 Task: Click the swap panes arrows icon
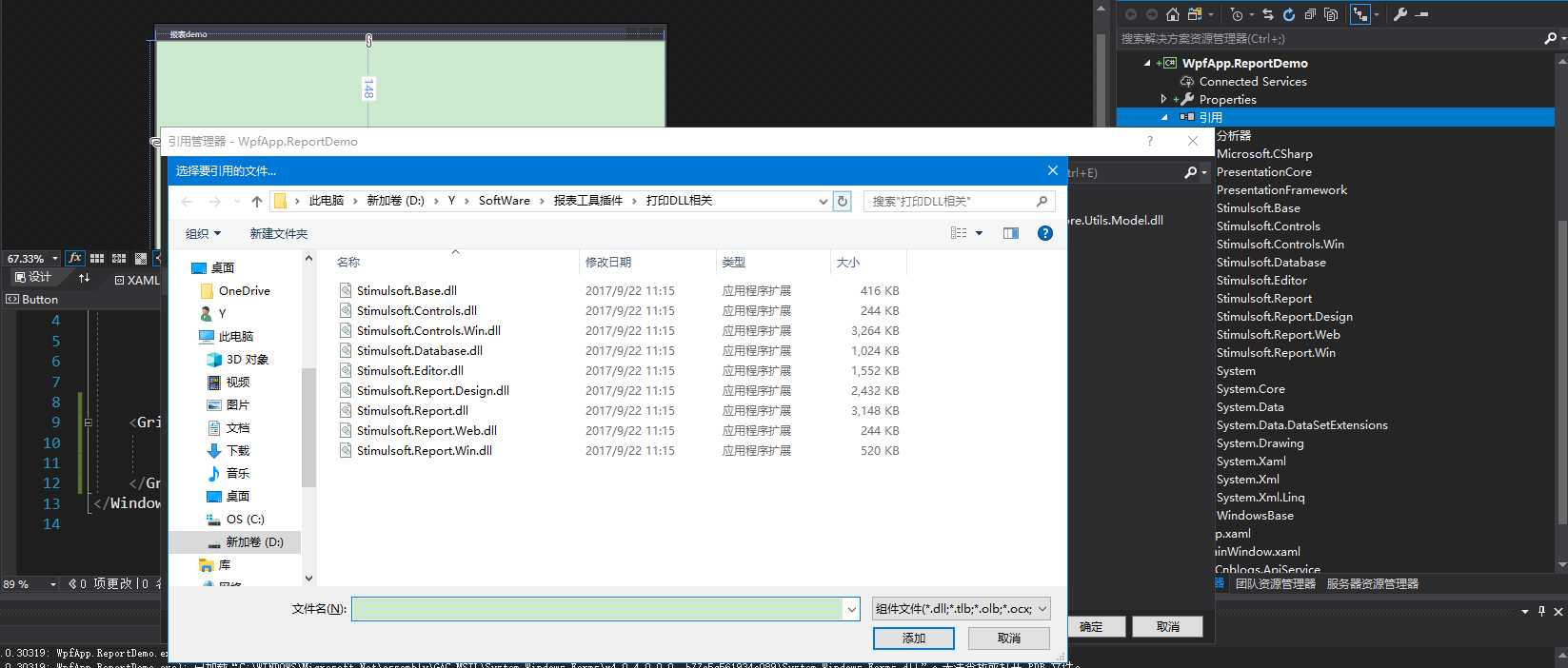point(84,278)
